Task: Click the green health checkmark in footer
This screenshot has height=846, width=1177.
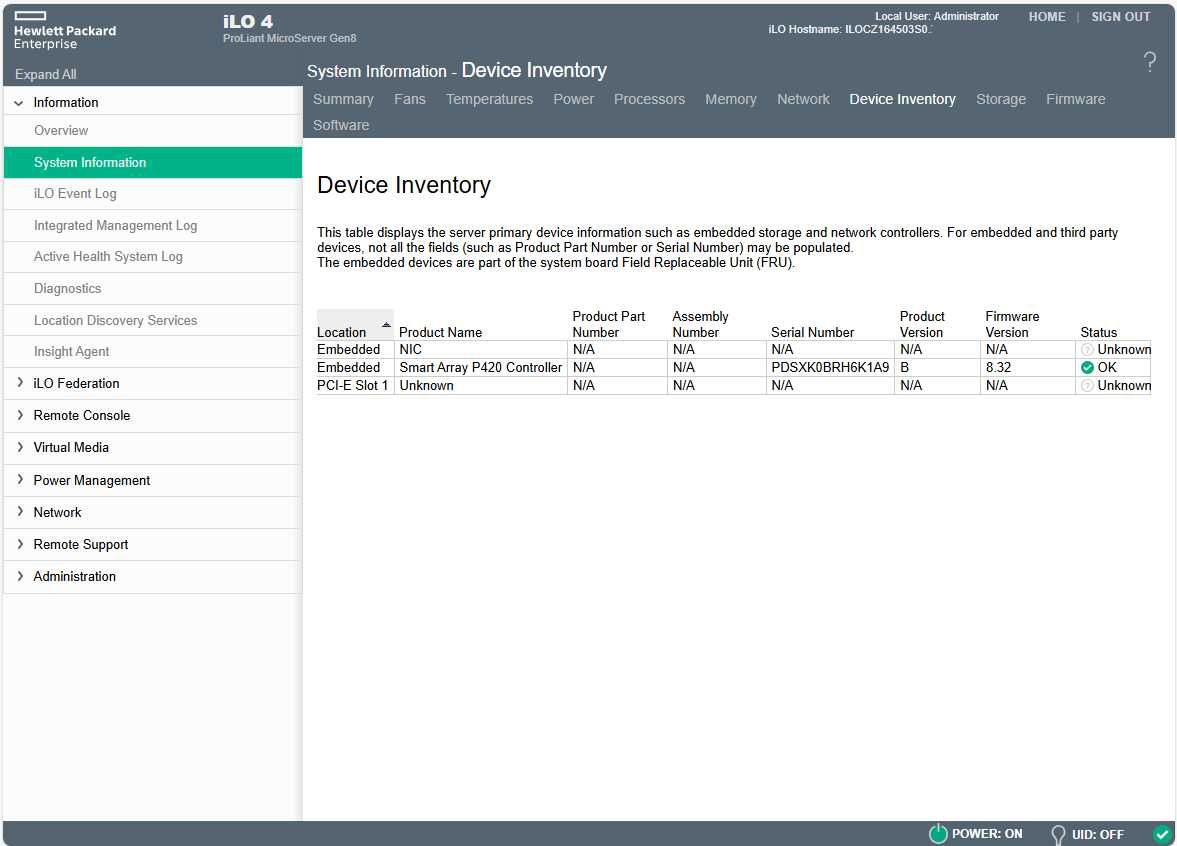Action: 1162,833
